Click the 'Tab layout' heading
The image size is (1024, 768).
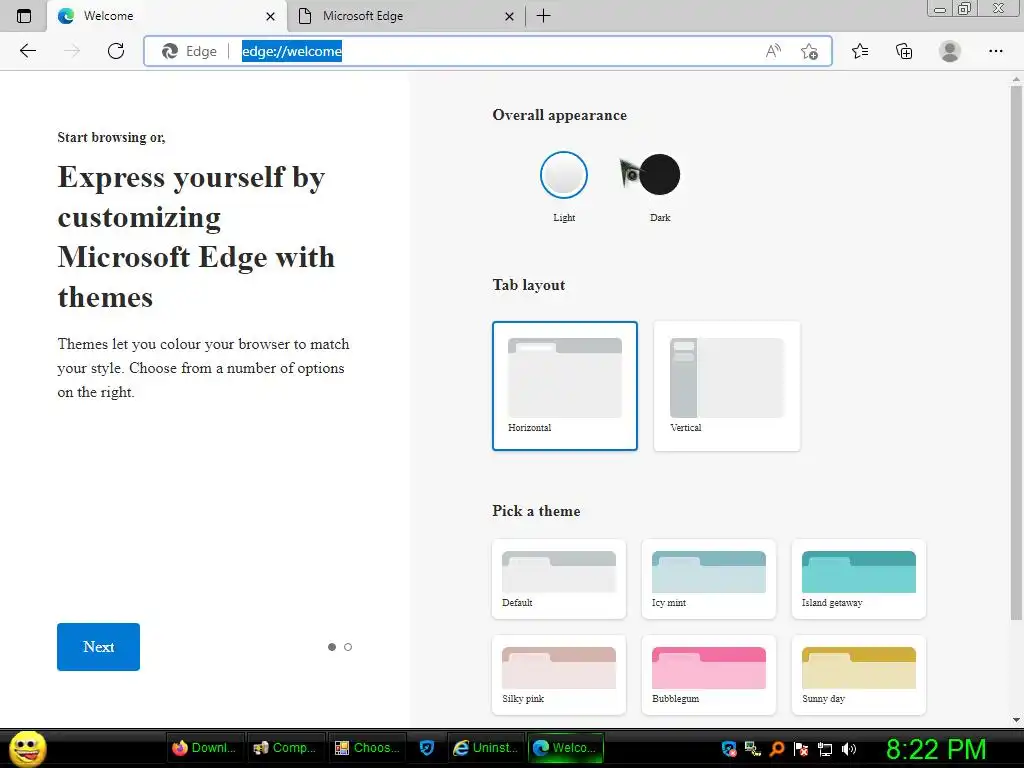528,285
